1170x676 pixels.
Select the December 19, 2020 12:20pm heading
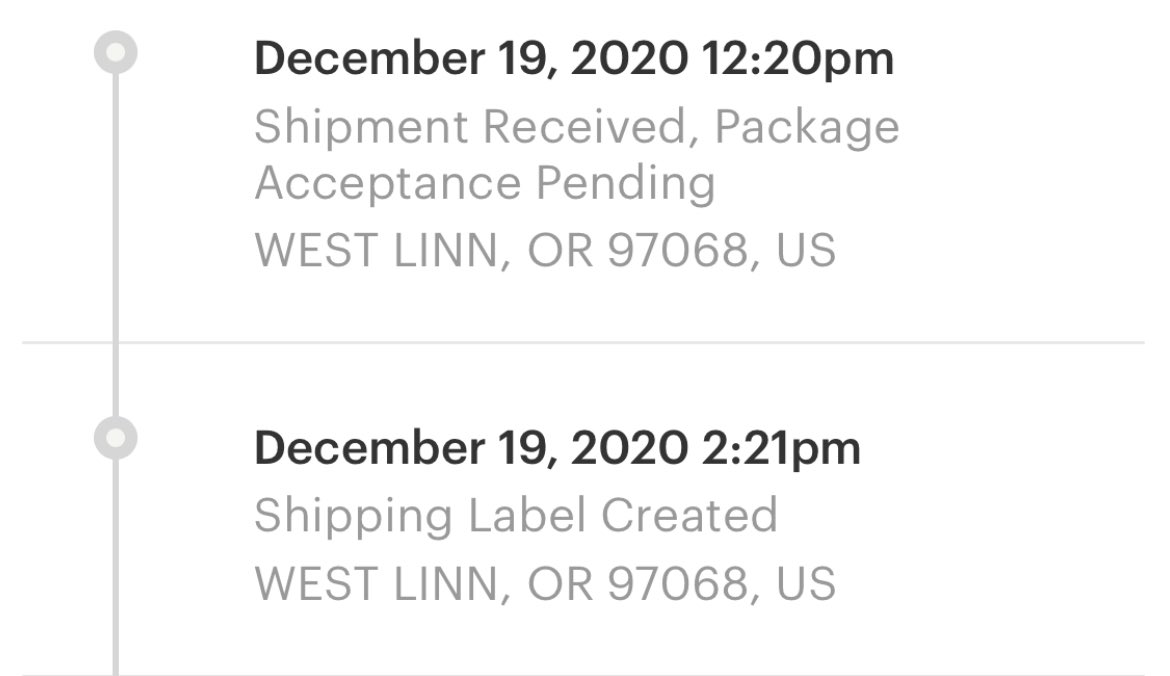click(x=573, y=59)
